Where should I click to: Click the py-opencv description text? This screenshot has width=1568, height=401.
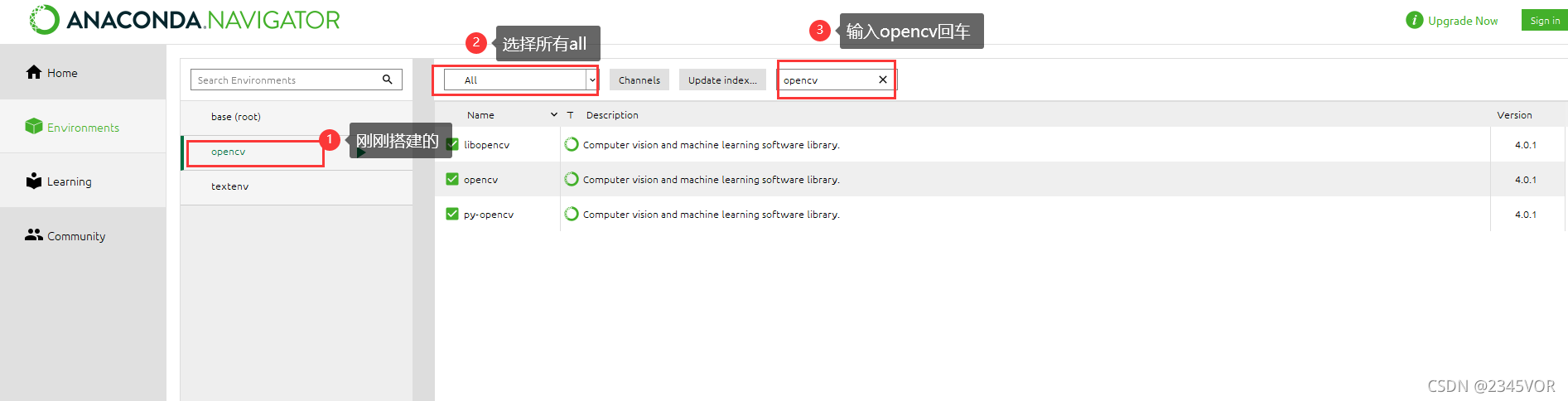point(712,214)
